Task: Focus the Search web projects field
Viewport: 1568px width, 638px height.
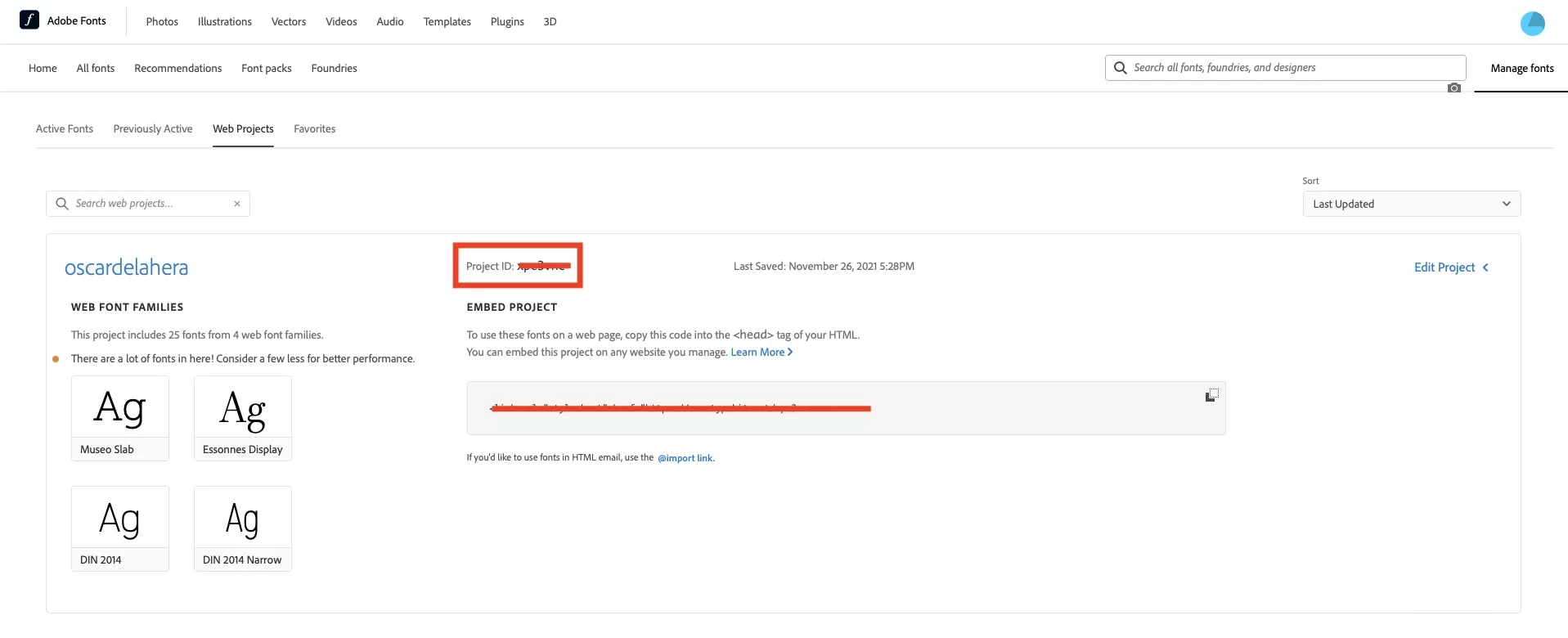Action: 148,204
